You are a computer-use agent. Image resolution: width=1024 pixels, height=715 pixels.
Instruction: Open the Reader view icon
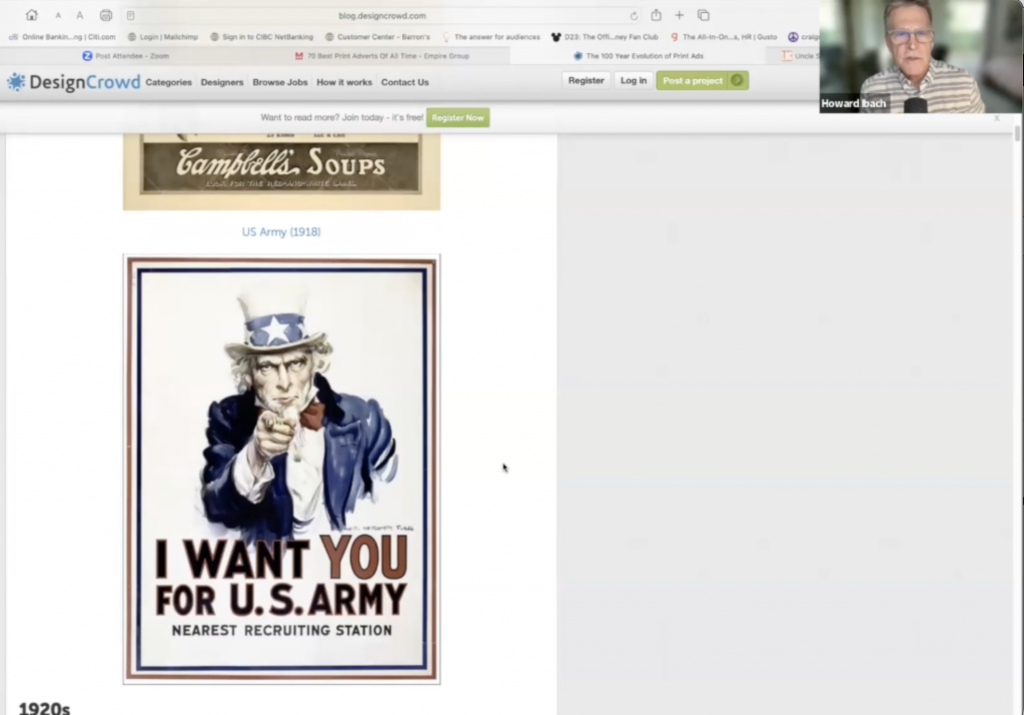(x=131, y=16)
